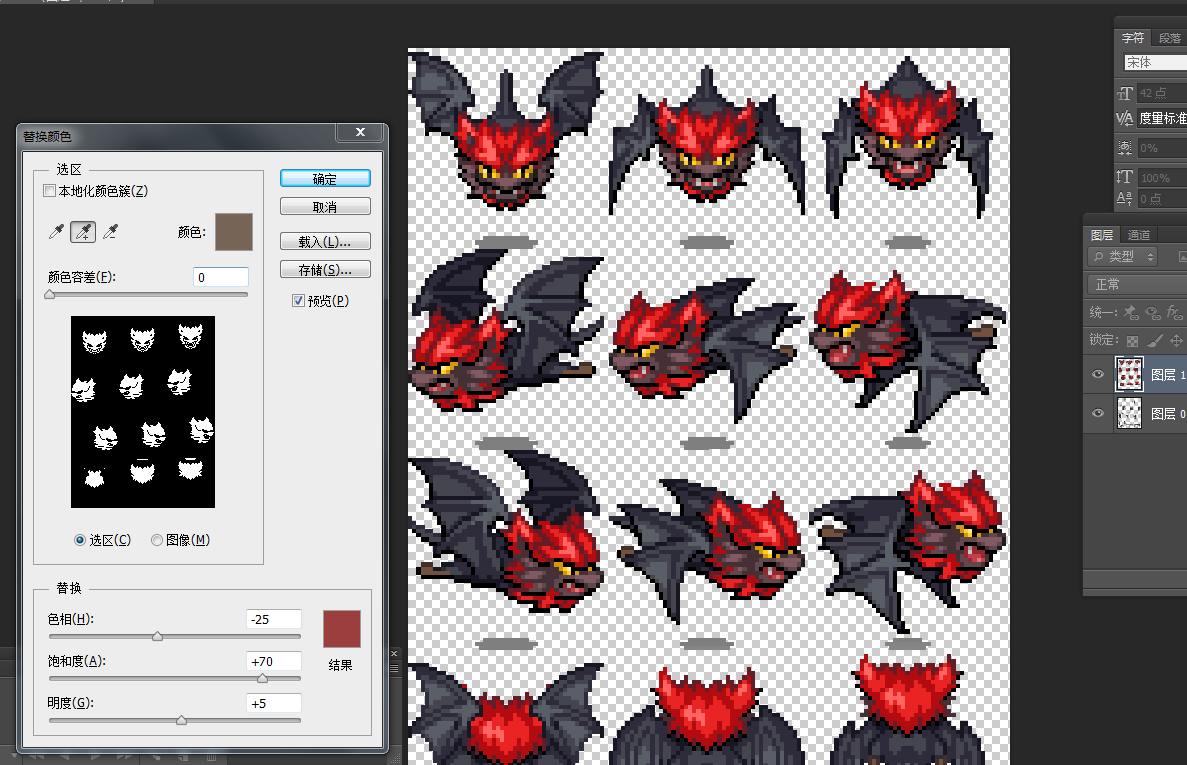Click the 饱和度 saturation slider handle
The height and width of the screenshot is (765, 1187).
[x=262, y=679]
